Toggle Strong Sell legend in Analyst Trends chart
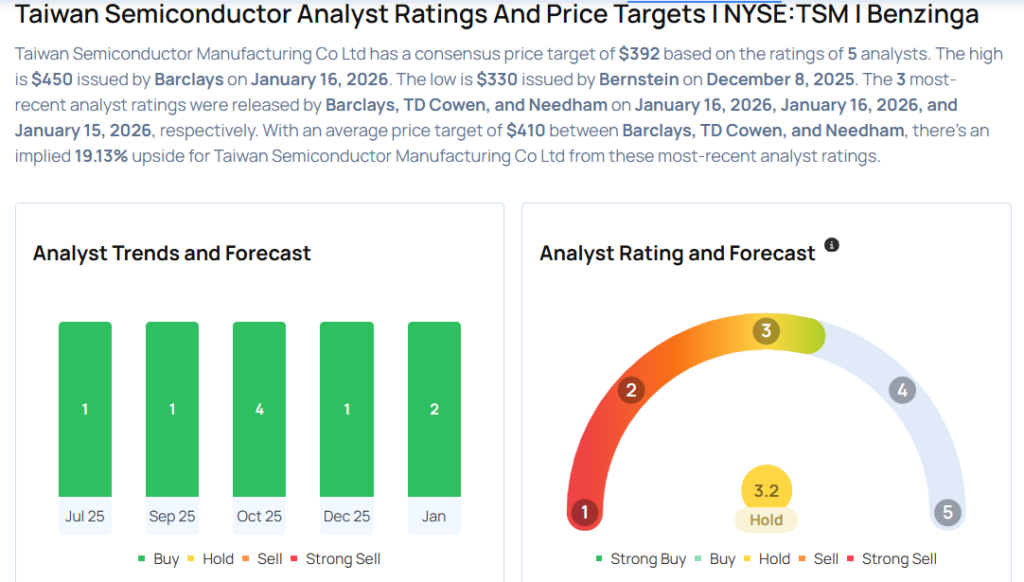The image size is (1024, 582). click(335, 559)
